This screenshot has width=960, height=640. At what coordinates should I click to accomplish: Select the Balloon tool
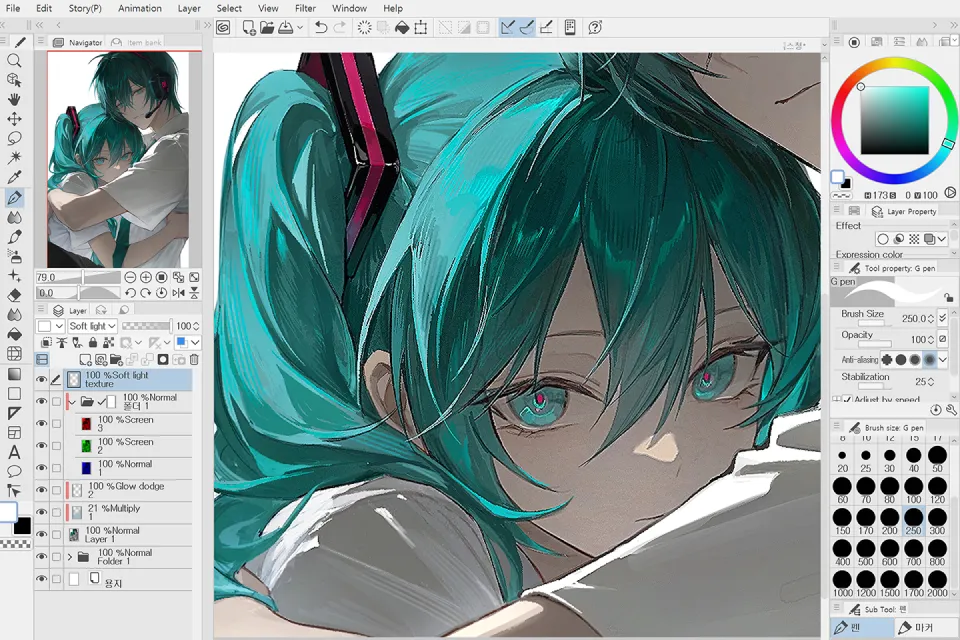pos(14,472)
